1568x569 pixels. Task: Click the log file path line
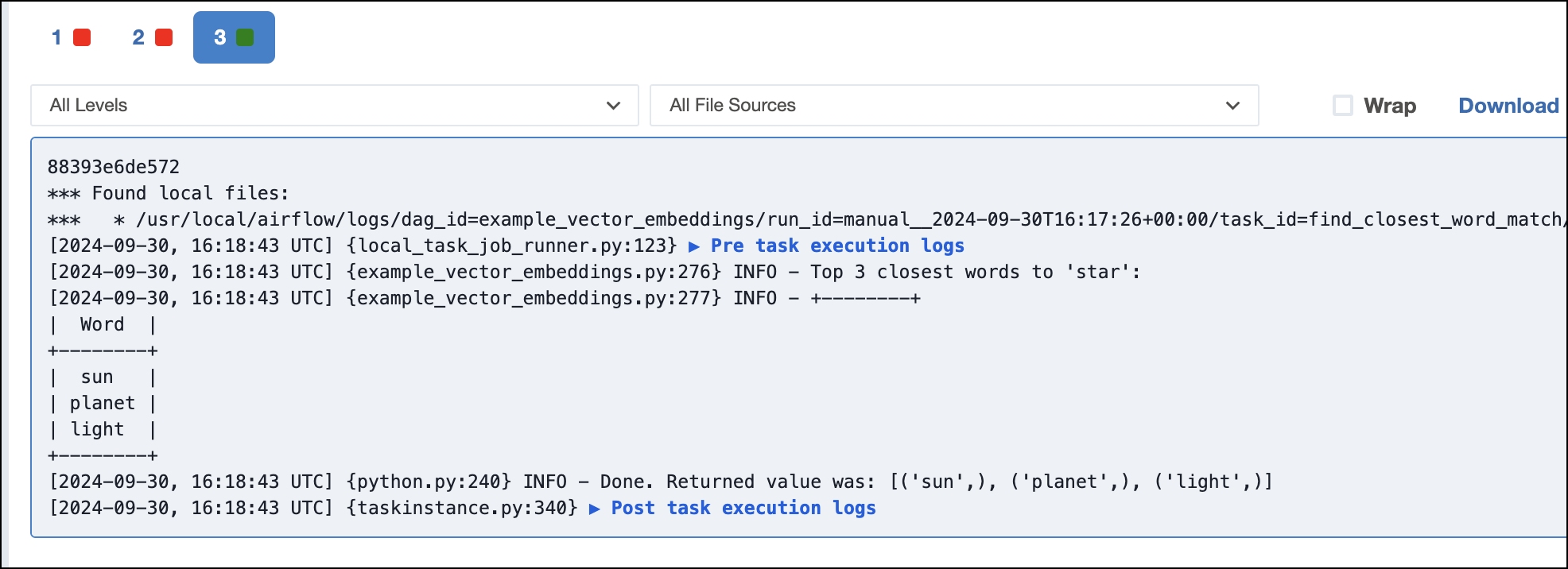[x=795, y=220]
